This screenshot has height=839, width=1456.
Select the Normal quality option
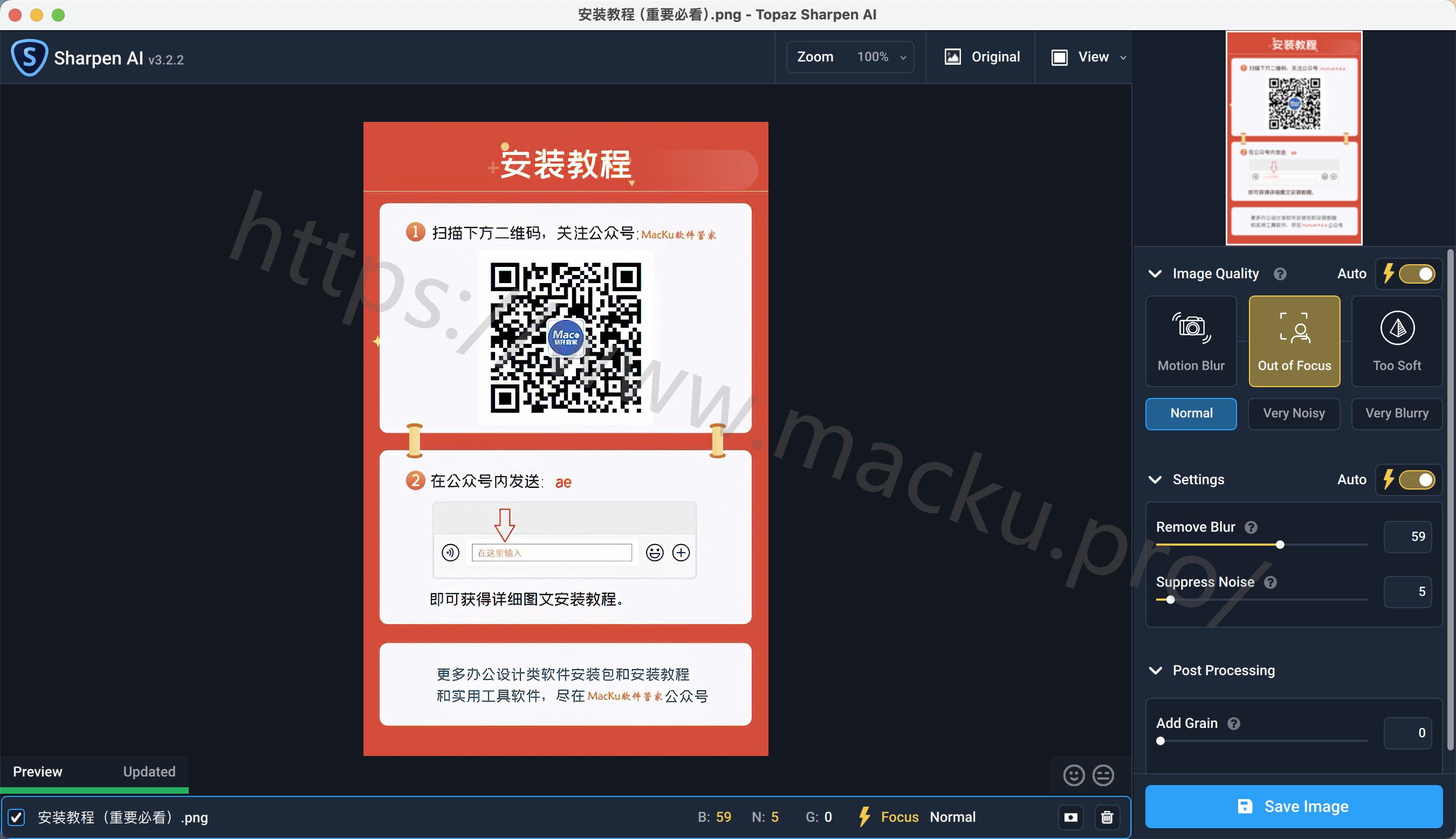[1191, 413]
